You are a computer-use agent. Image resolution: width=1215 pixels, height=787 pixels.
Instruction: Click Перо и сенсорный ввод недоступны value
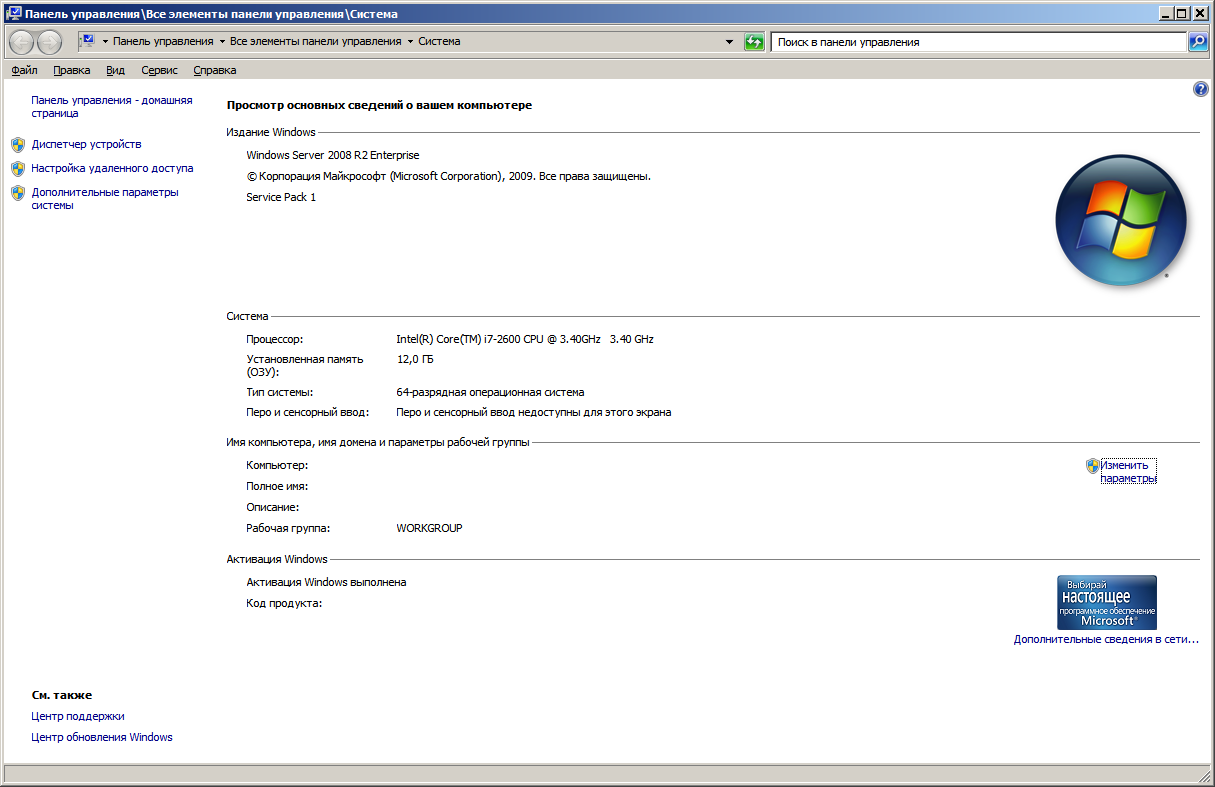[534, 412]
